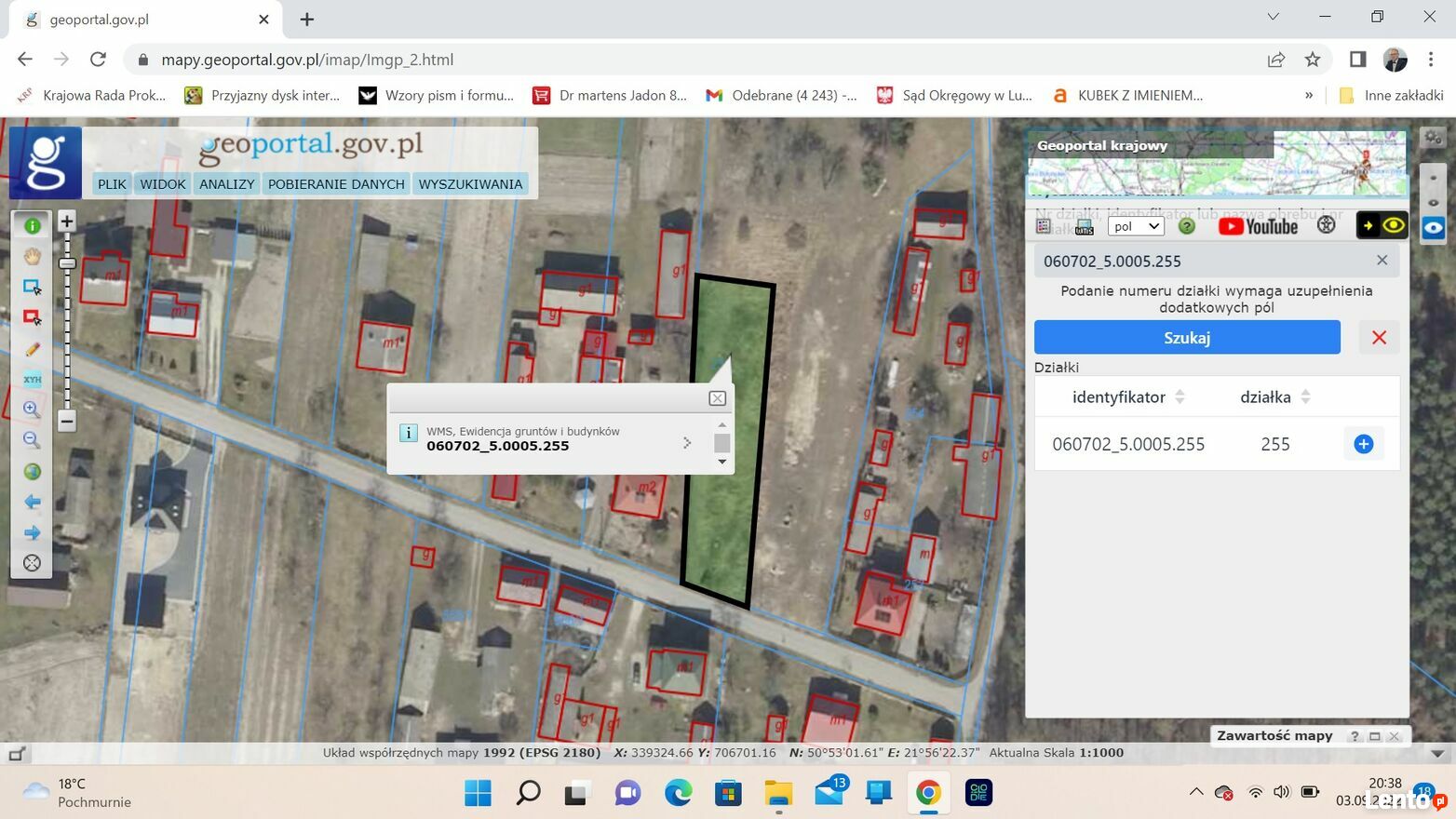Open the ANALIZY menu
The height and width of the screenshot is (819, 1456).
226,184
